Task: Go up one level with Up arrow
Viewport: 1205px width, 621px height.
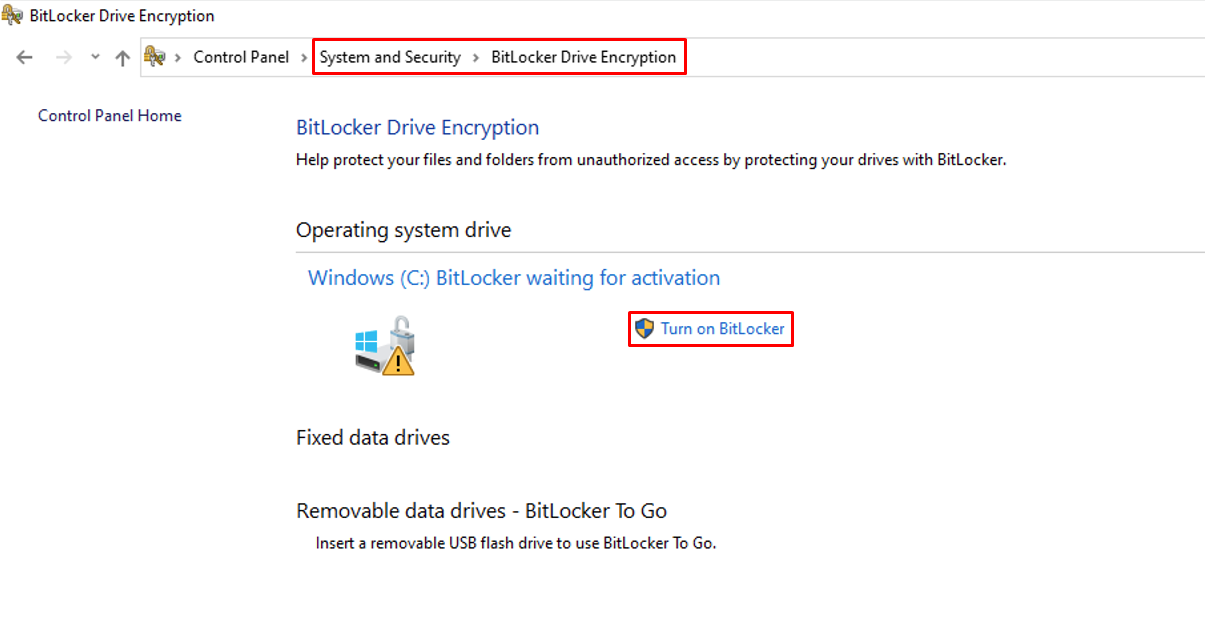Action: tap(122, 57)
